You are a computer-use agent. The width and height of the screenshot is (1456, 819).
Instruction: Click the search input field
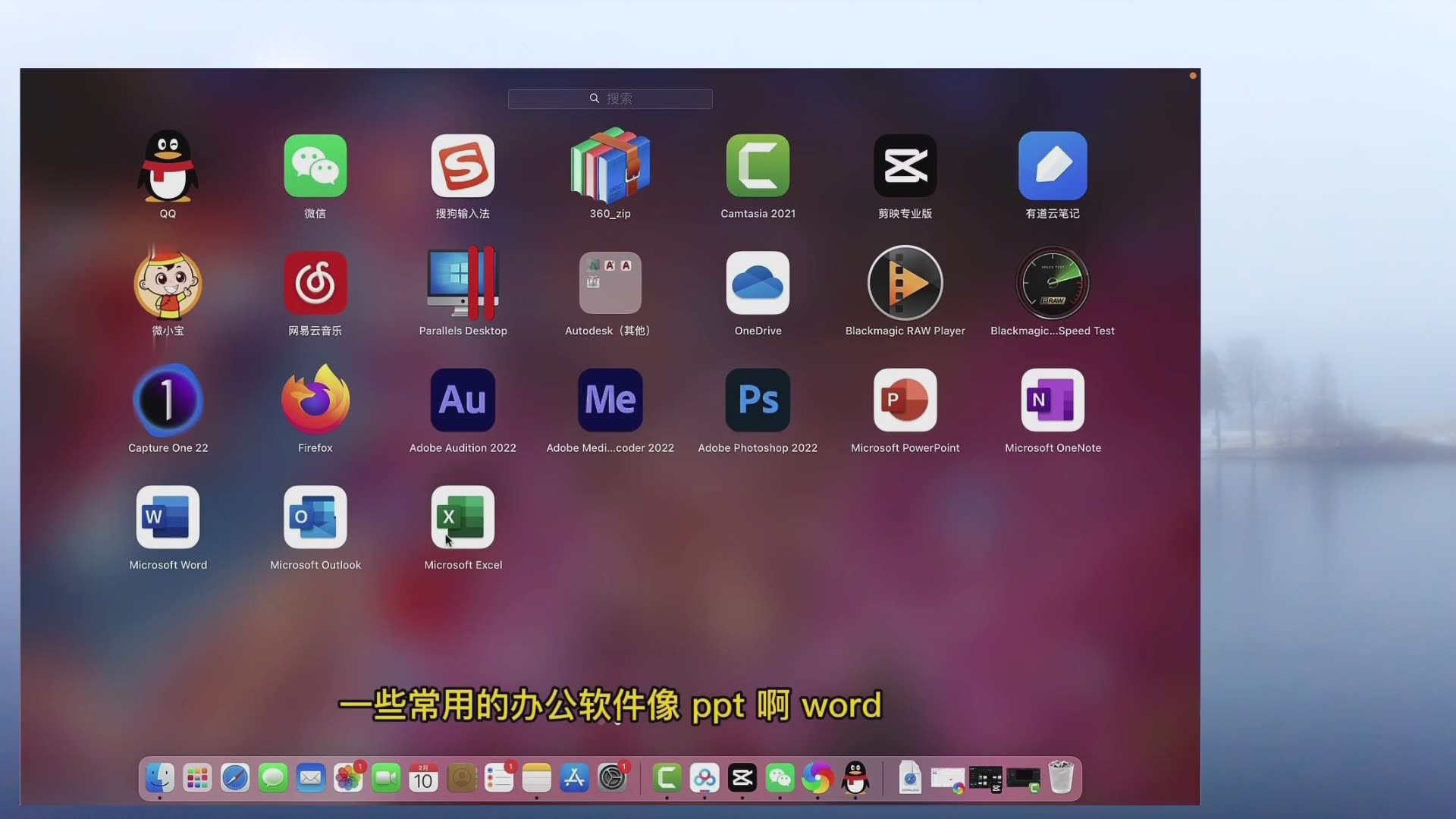[x=610, y=98]
